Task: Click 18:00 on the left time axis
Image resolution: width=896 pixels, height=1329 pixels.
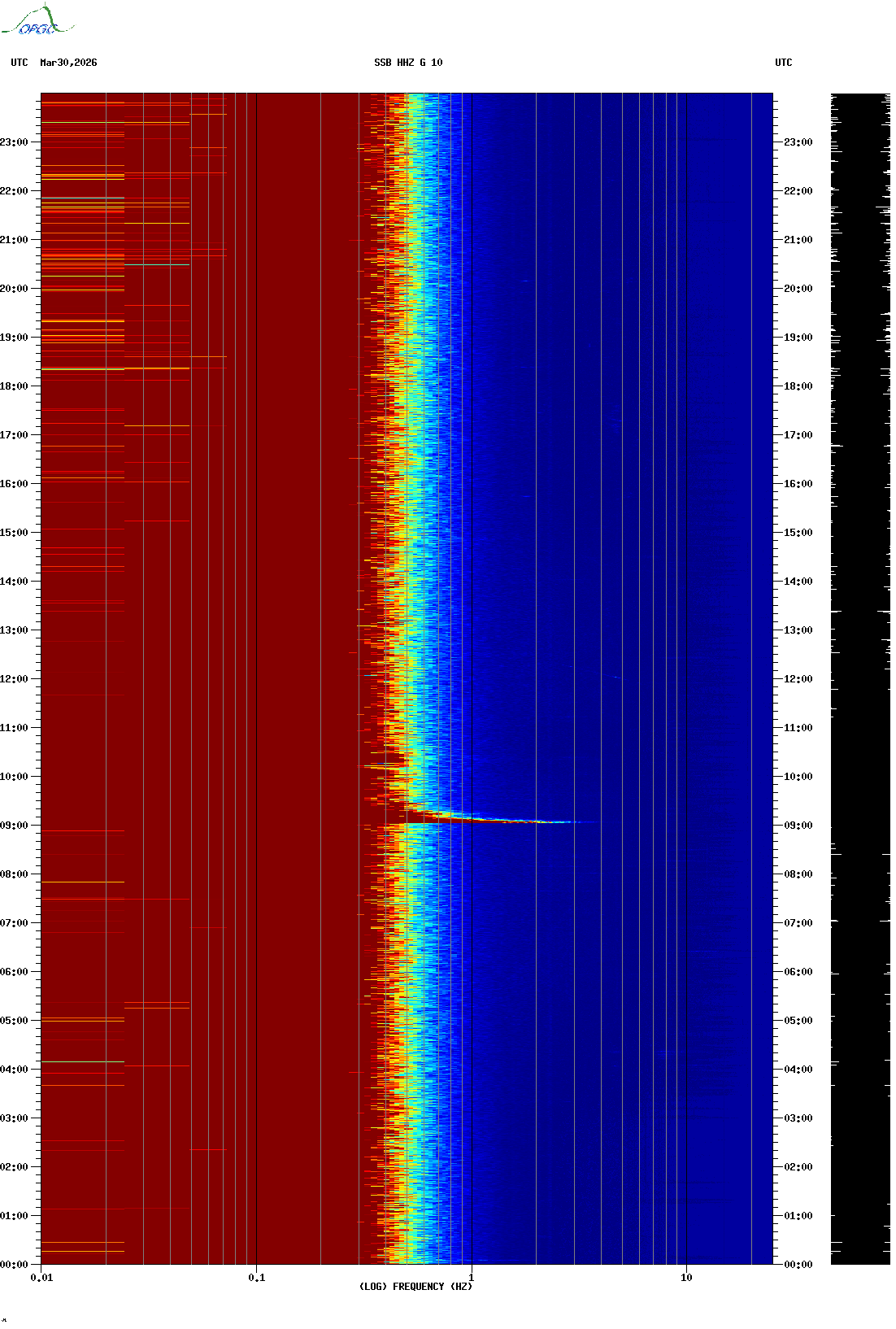Action: pos(14,386)
